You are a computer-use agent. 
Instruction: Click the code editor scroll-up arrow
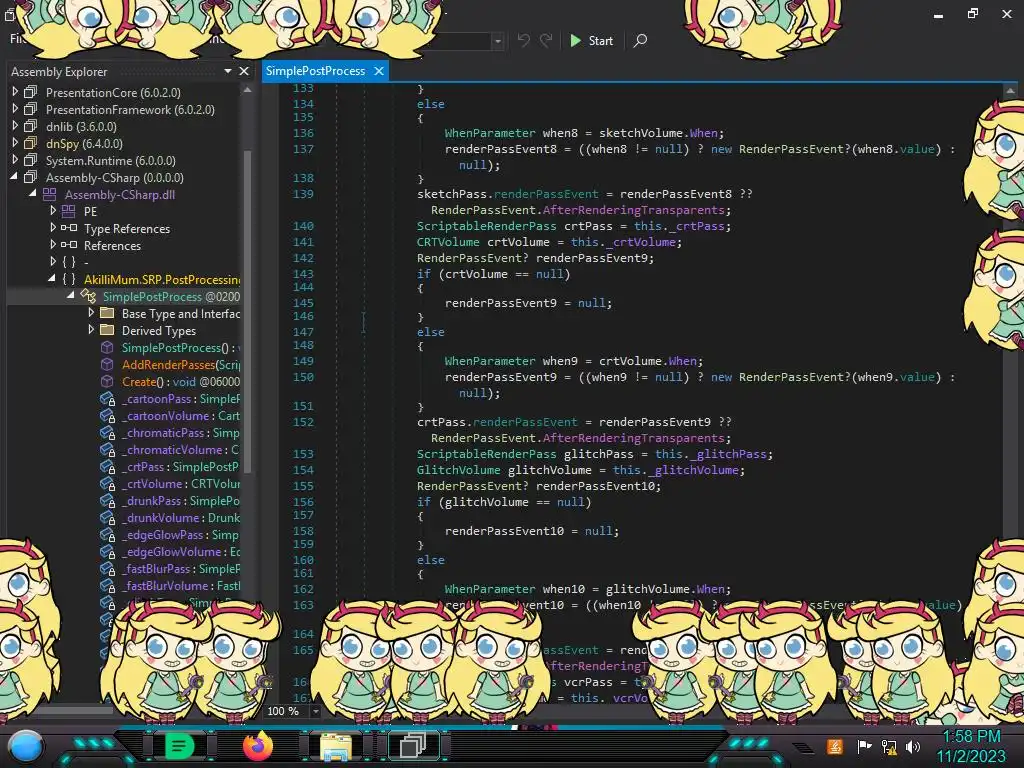point(1010,91)
